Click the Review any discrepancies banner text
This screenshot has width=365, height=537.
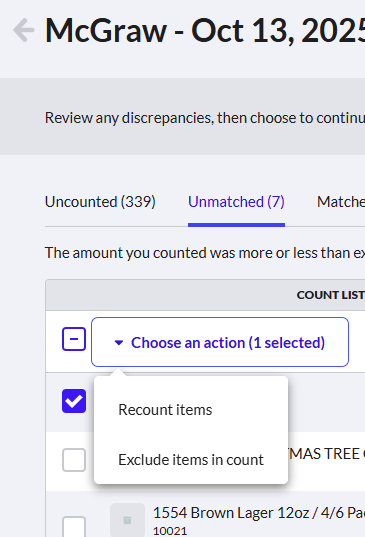tap(205, 118)
